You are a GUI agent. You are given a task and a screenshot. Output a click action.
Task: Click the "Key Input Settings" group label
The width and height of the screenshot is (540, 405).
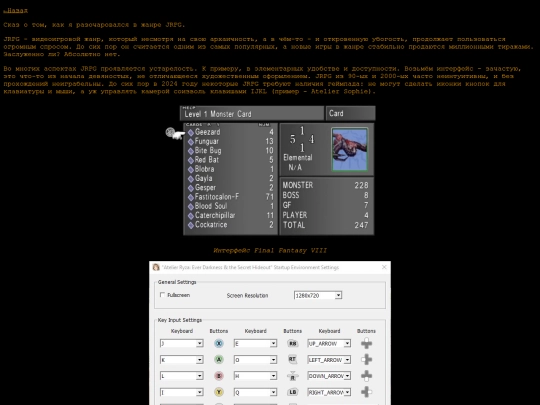pos(179,320)
